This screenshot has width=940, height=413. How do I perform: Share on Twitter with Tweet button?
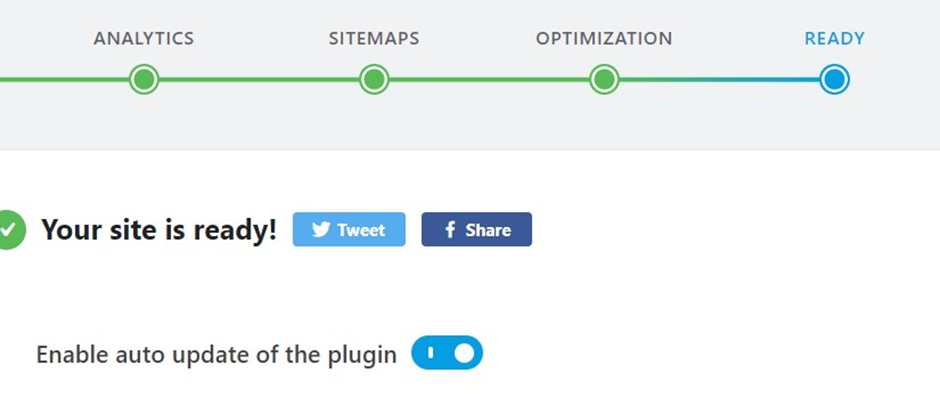tap(349, 230)
